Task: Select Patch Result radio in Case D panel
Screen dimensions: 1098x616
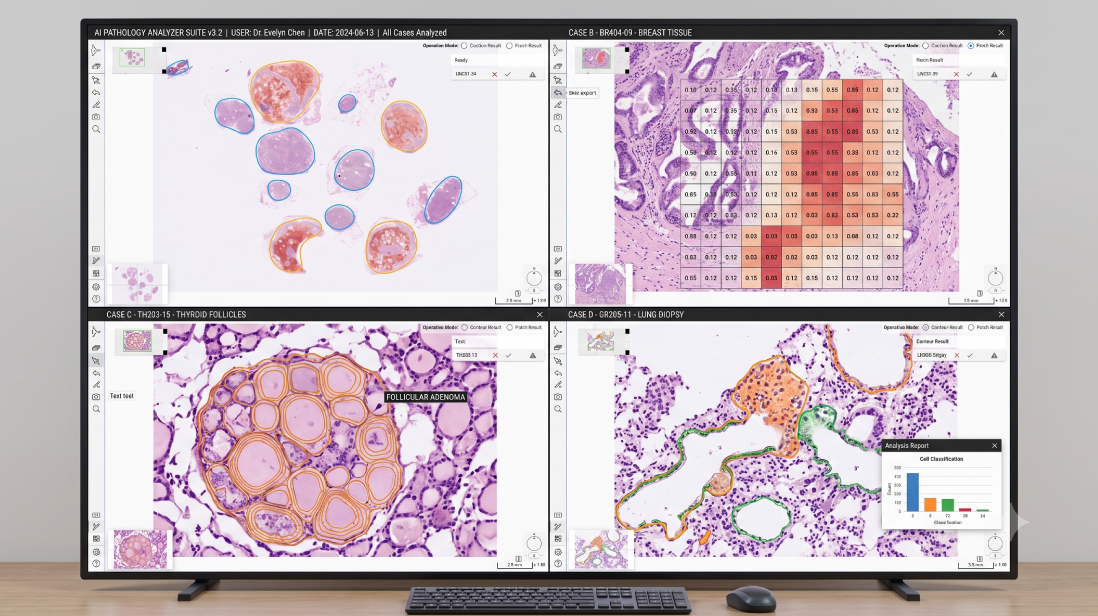Action: (971, 328)
